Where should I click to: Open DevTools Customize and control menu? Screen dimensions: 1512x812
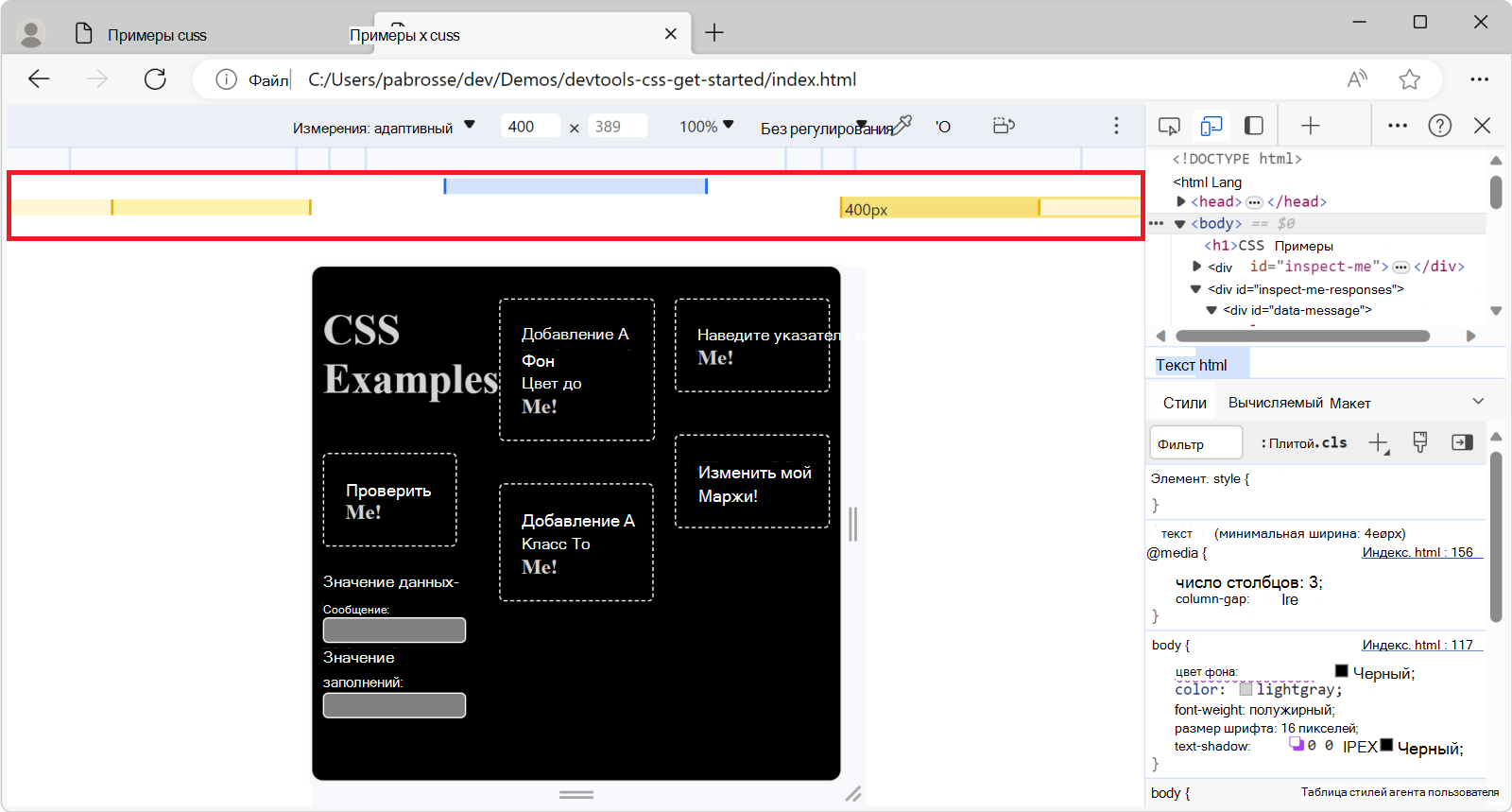point(1398,126)
